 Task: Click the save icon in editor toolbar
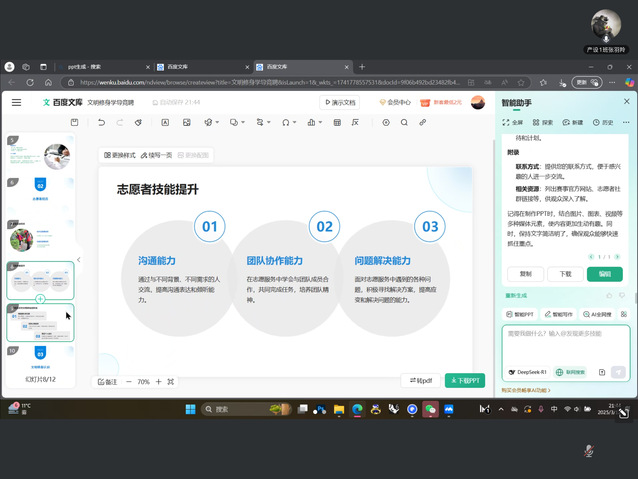74,122
